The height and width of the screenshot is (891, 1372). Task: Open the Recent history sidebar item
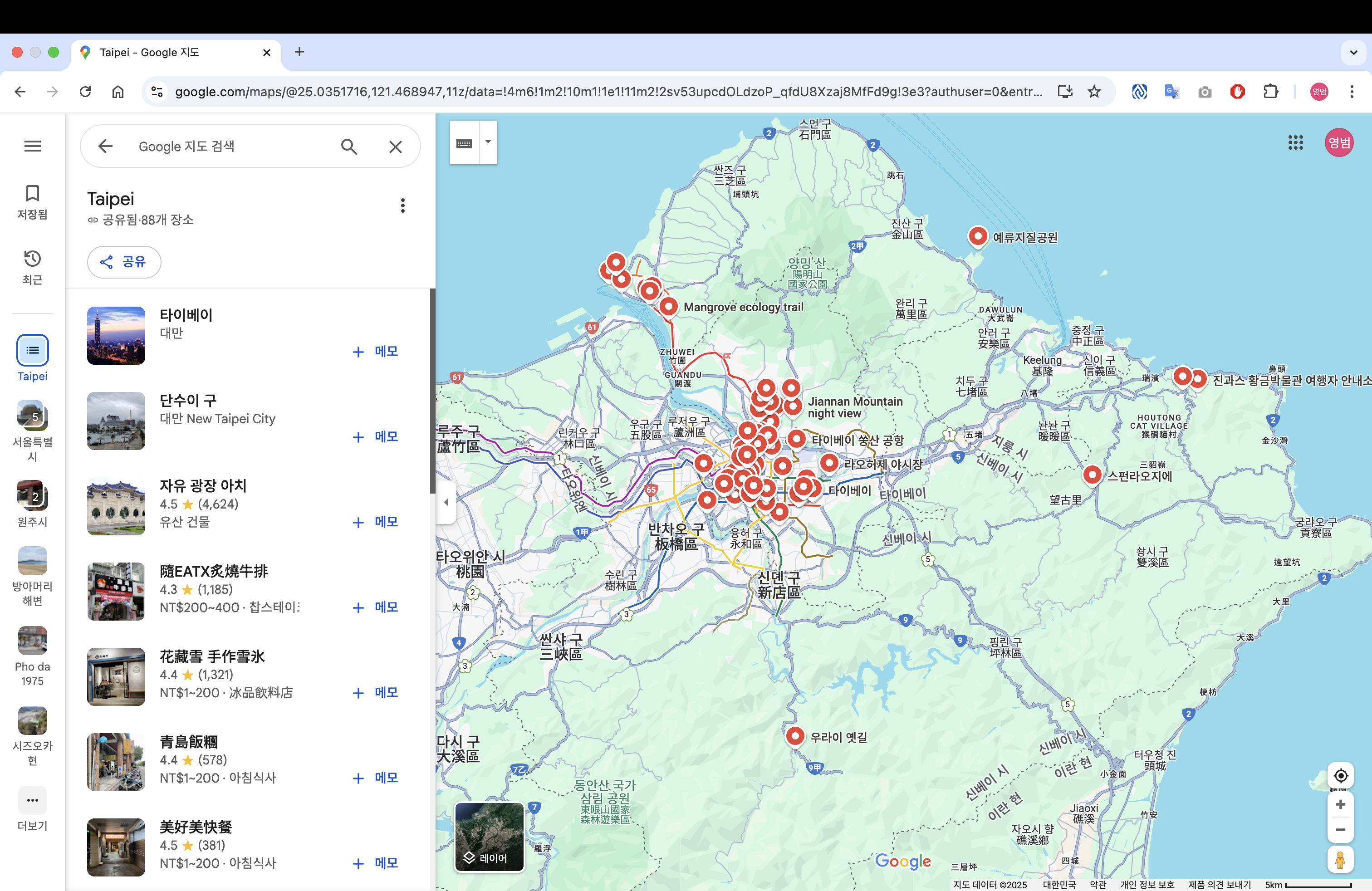(x=32, y=267)
